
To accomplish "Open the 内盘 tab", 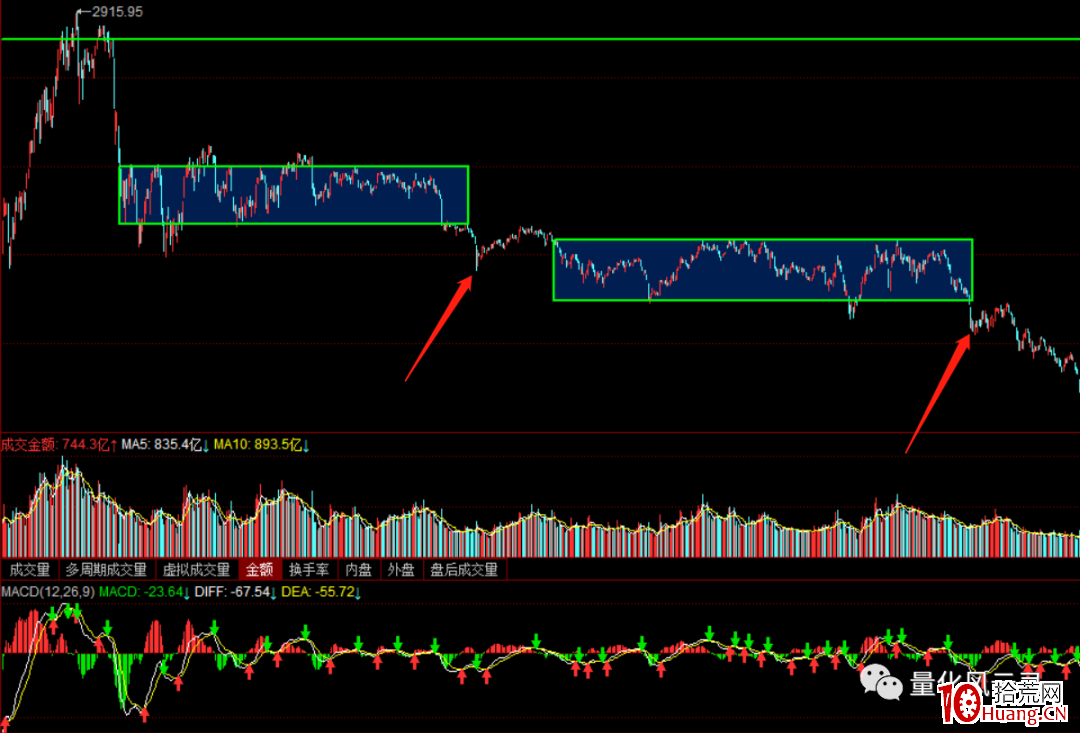I will pyautogui.click(x=358, y=570).
